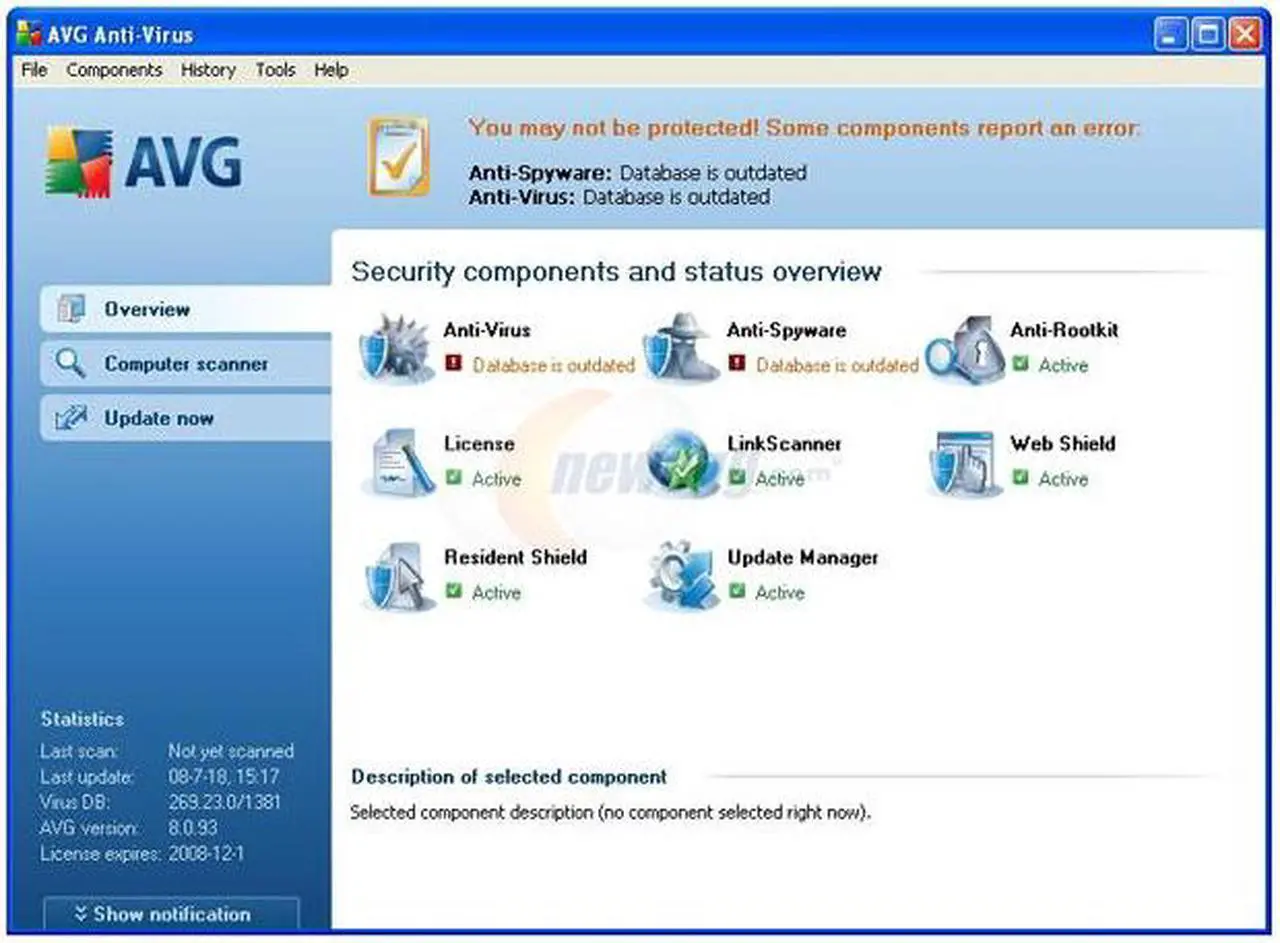Open the Resident Shield icon
This screenshot has height=943, width=1280.
tap(398, 577)
